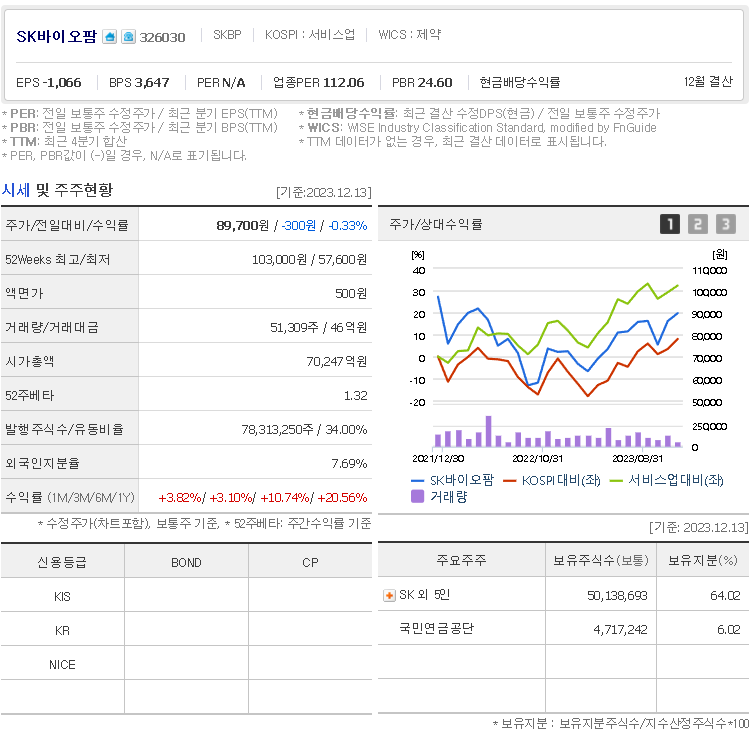Click the 국민연금공단 shareholder row
The image size is (756, 735).
pyautogui.click(x=563, y=629)
